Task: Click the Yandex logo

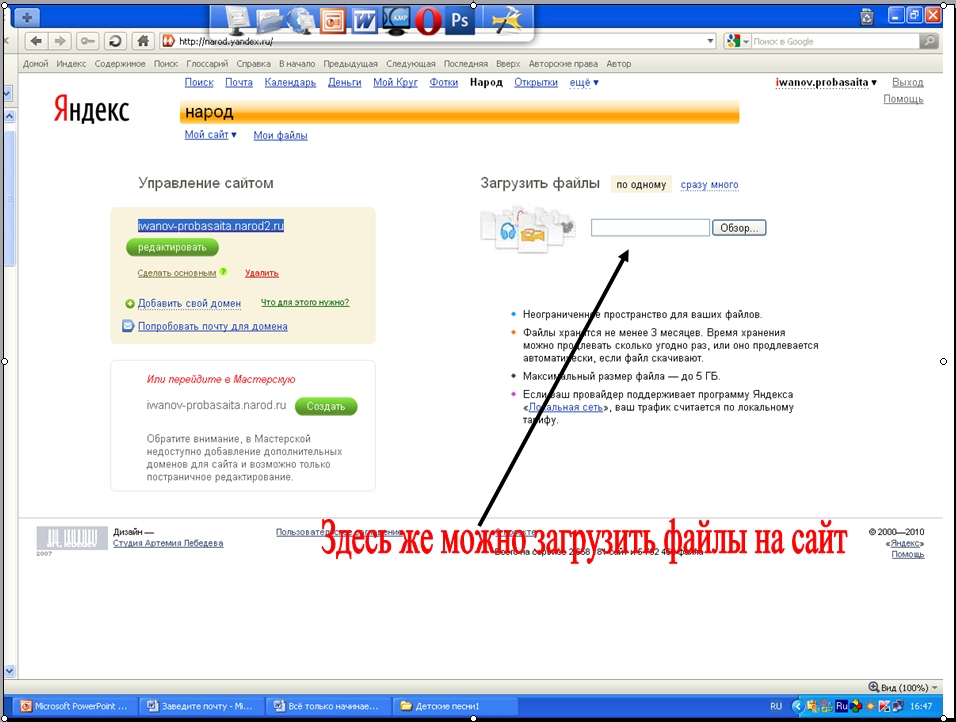Action: click(91, 109)
